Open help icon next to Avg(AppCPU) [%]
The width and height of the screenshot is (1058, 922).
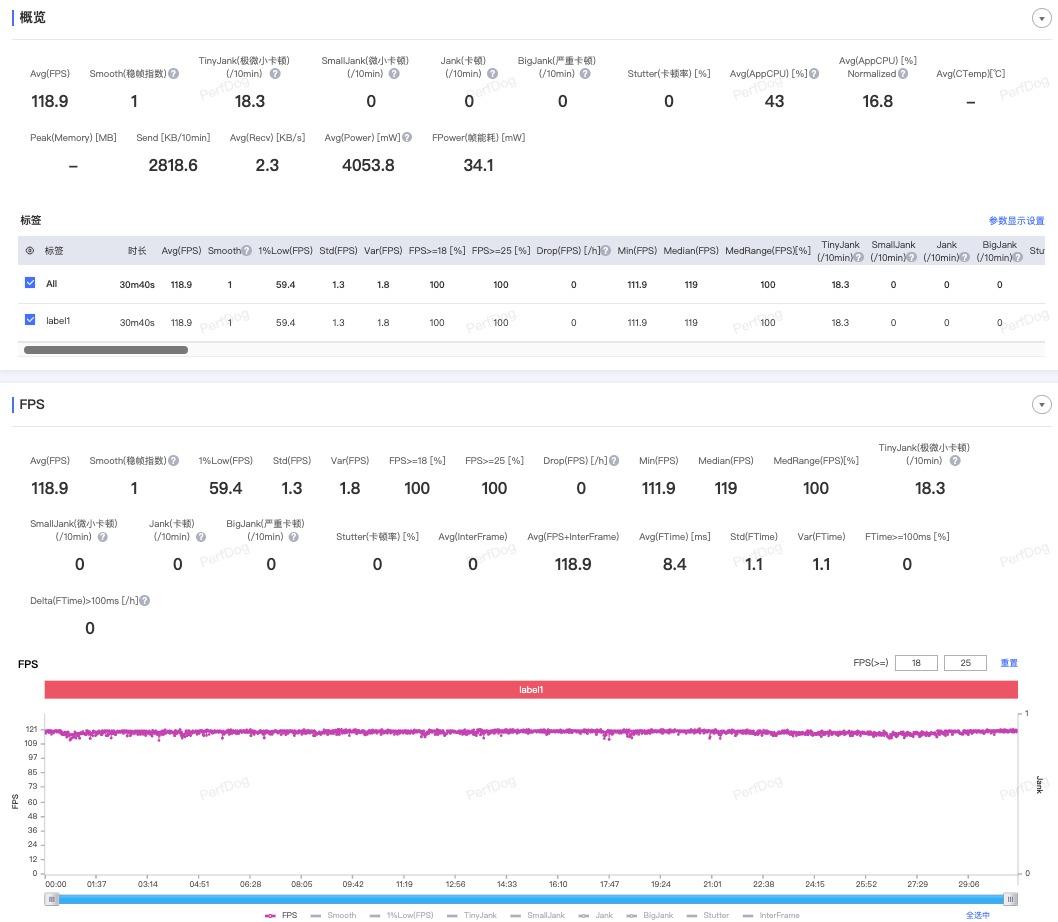pyautogui.click(x=814, y=74)
